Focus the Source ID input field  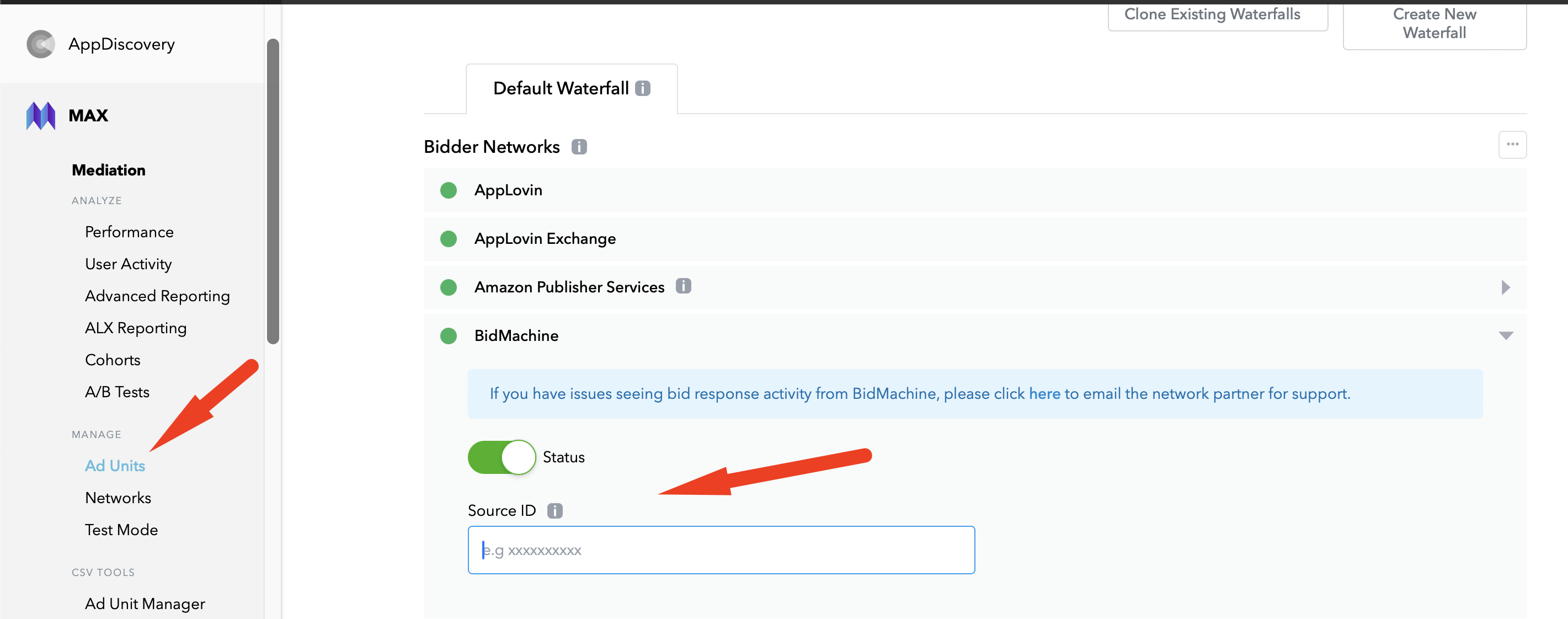coord(721,550)
